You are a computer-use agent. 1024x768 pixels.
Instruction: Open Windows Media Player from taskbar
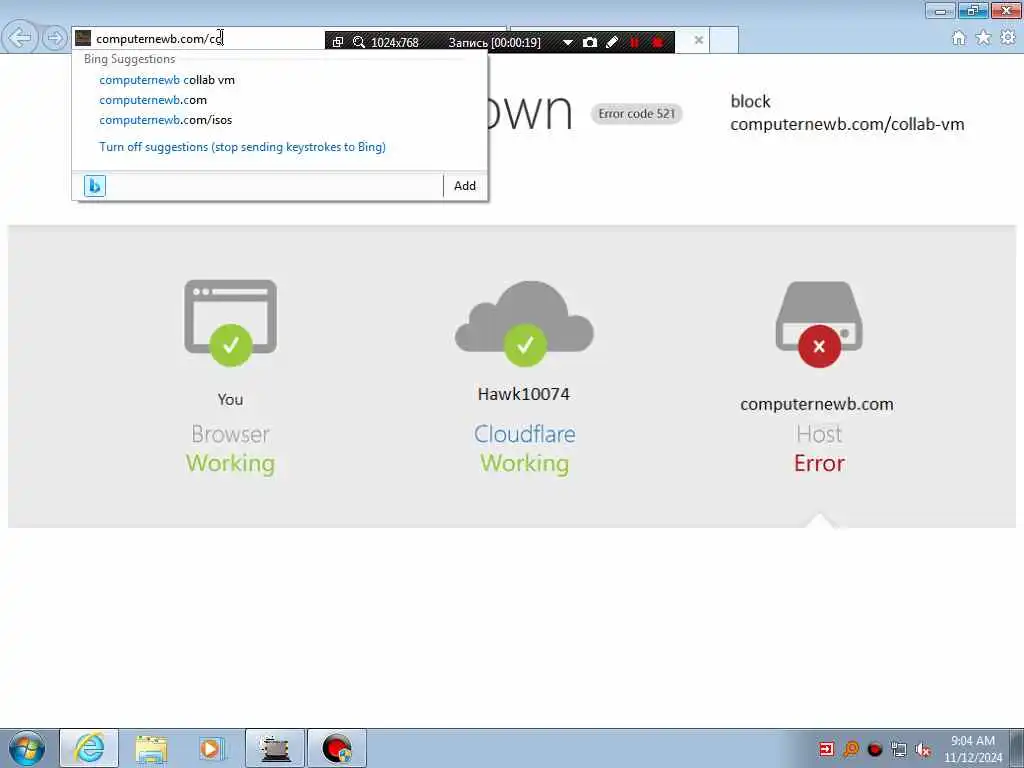point(212,748)
